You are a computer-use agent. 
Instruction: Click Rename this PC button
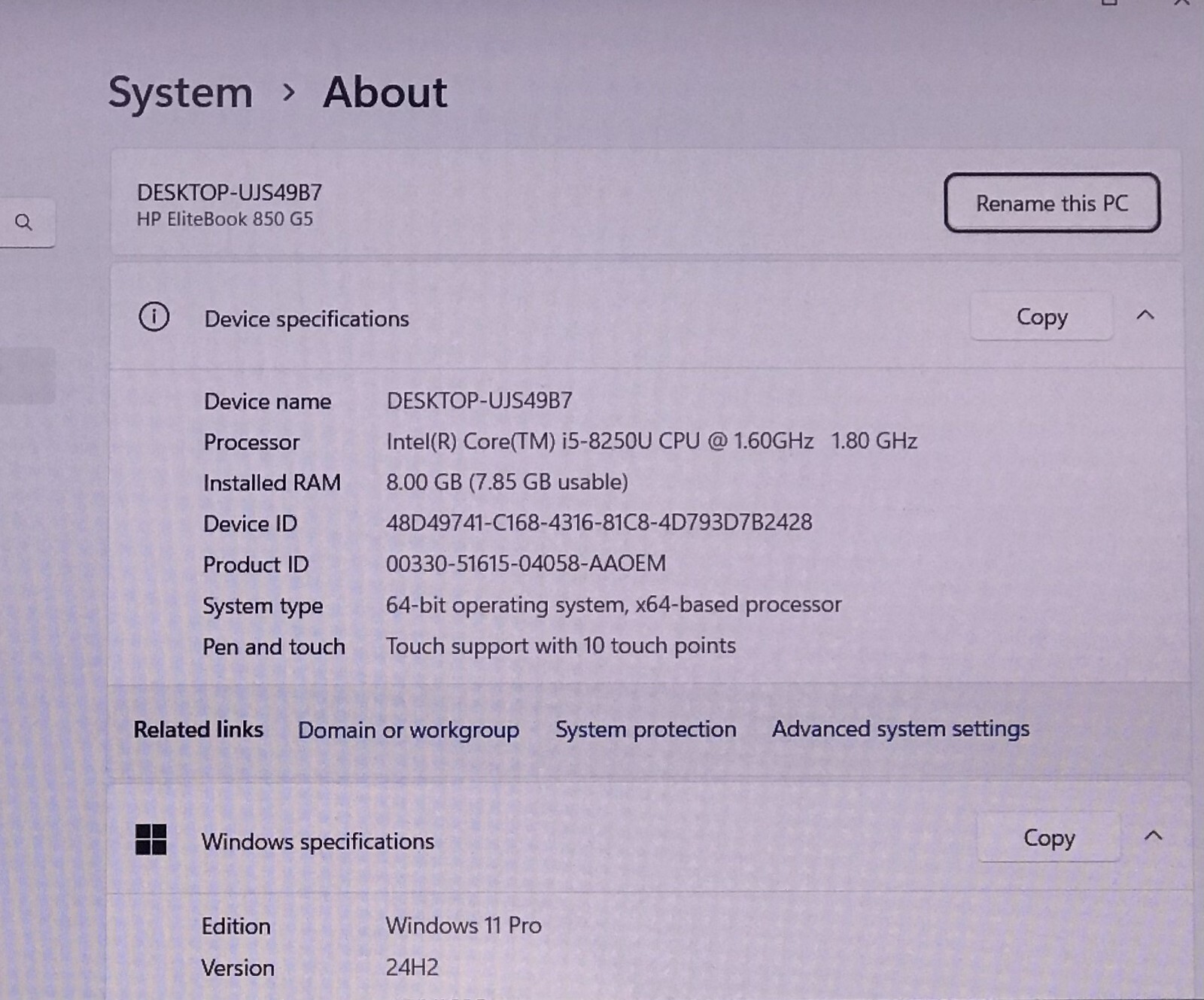coord(1052,202)
